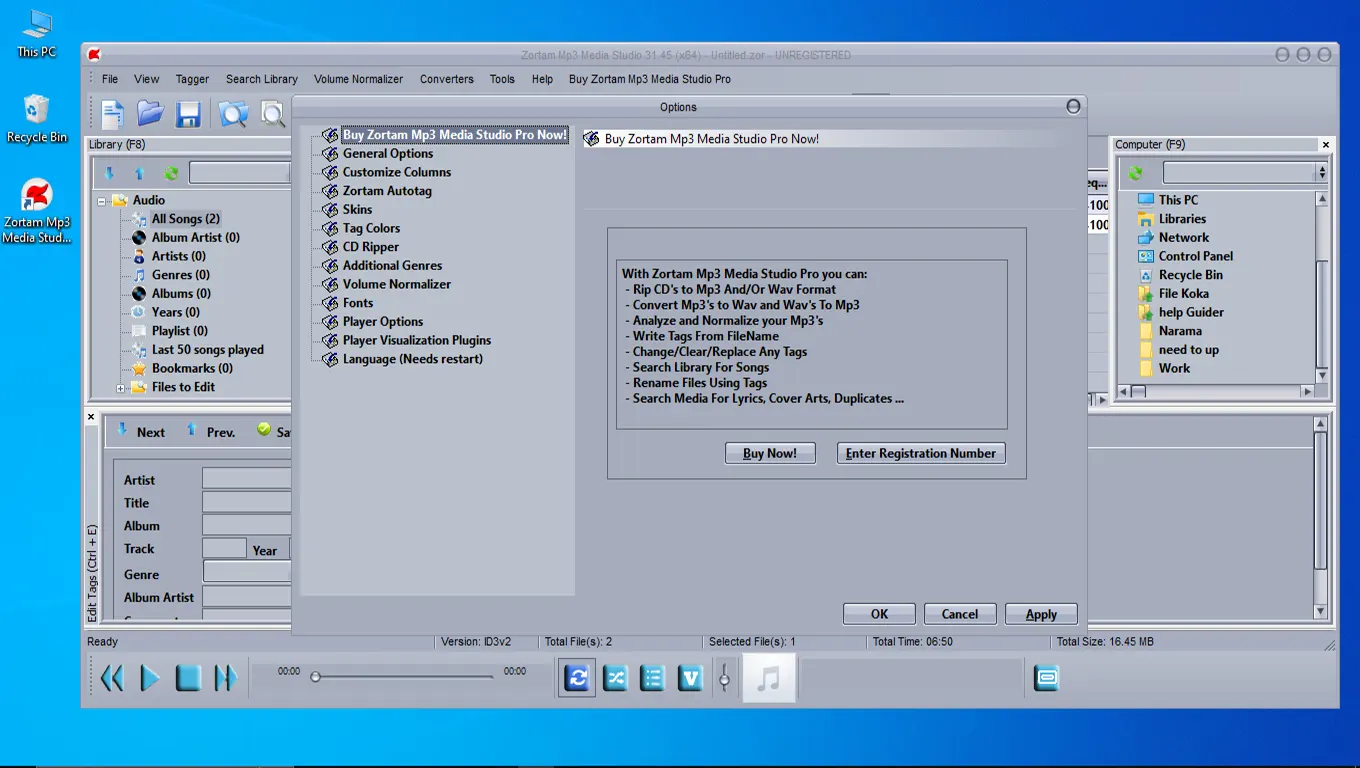Stop playback with the Stop button
Screen dimensions: 1360x768
(188, 678)
